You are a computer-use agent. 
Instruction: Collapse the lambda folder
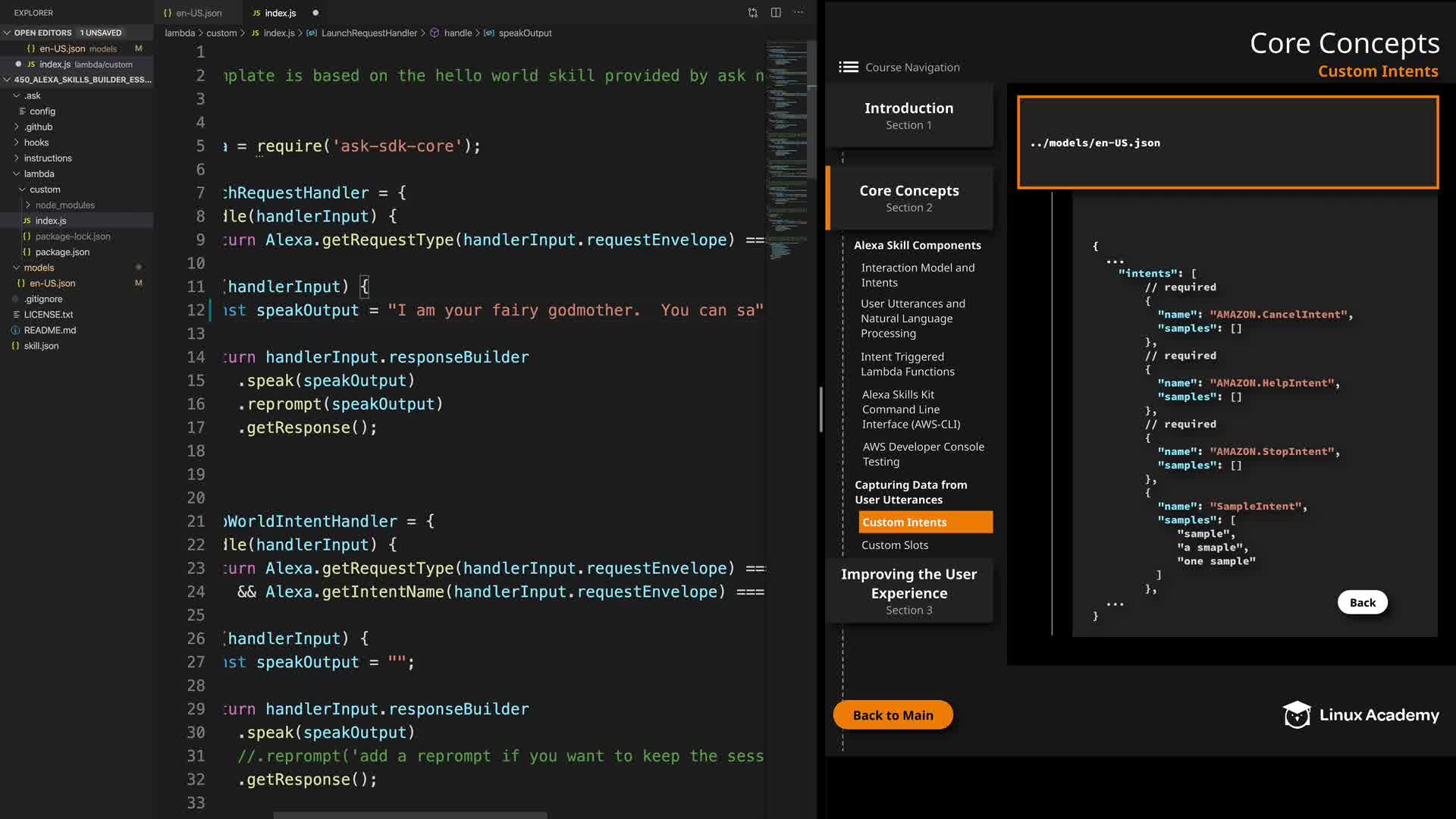tap(16, 174)
